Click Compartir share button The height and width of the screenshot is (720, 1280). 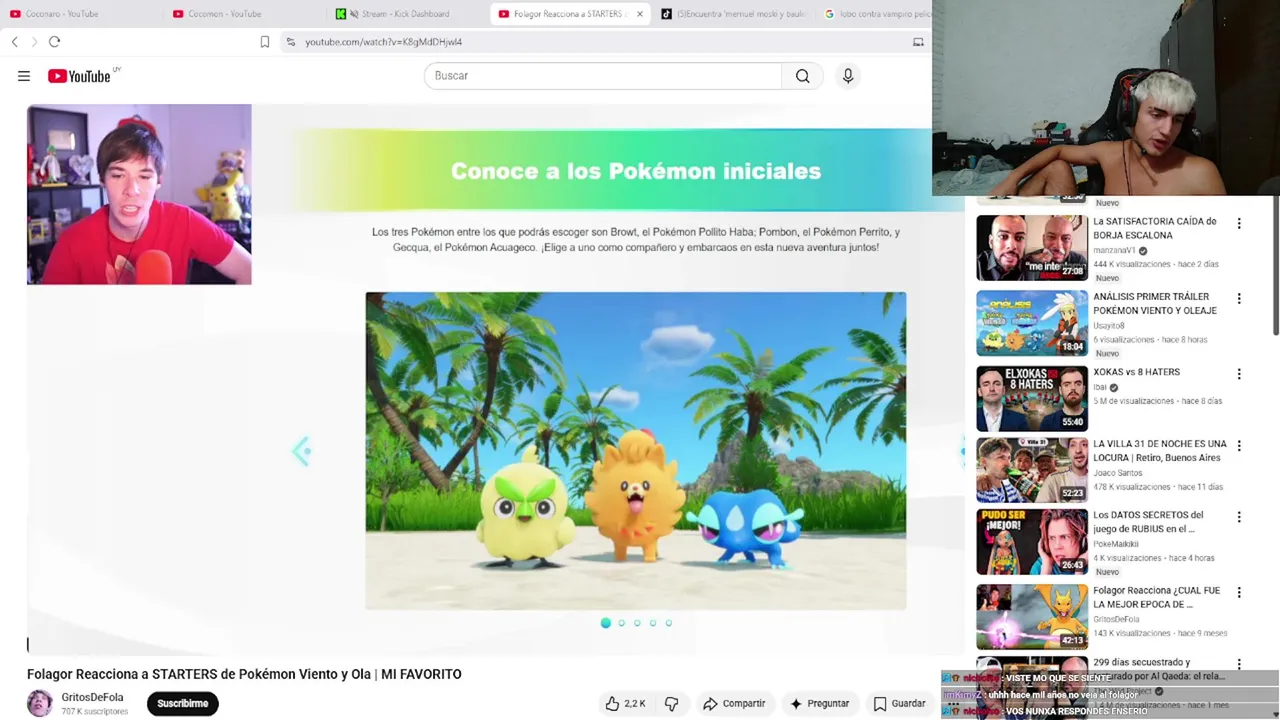(734, 704)
